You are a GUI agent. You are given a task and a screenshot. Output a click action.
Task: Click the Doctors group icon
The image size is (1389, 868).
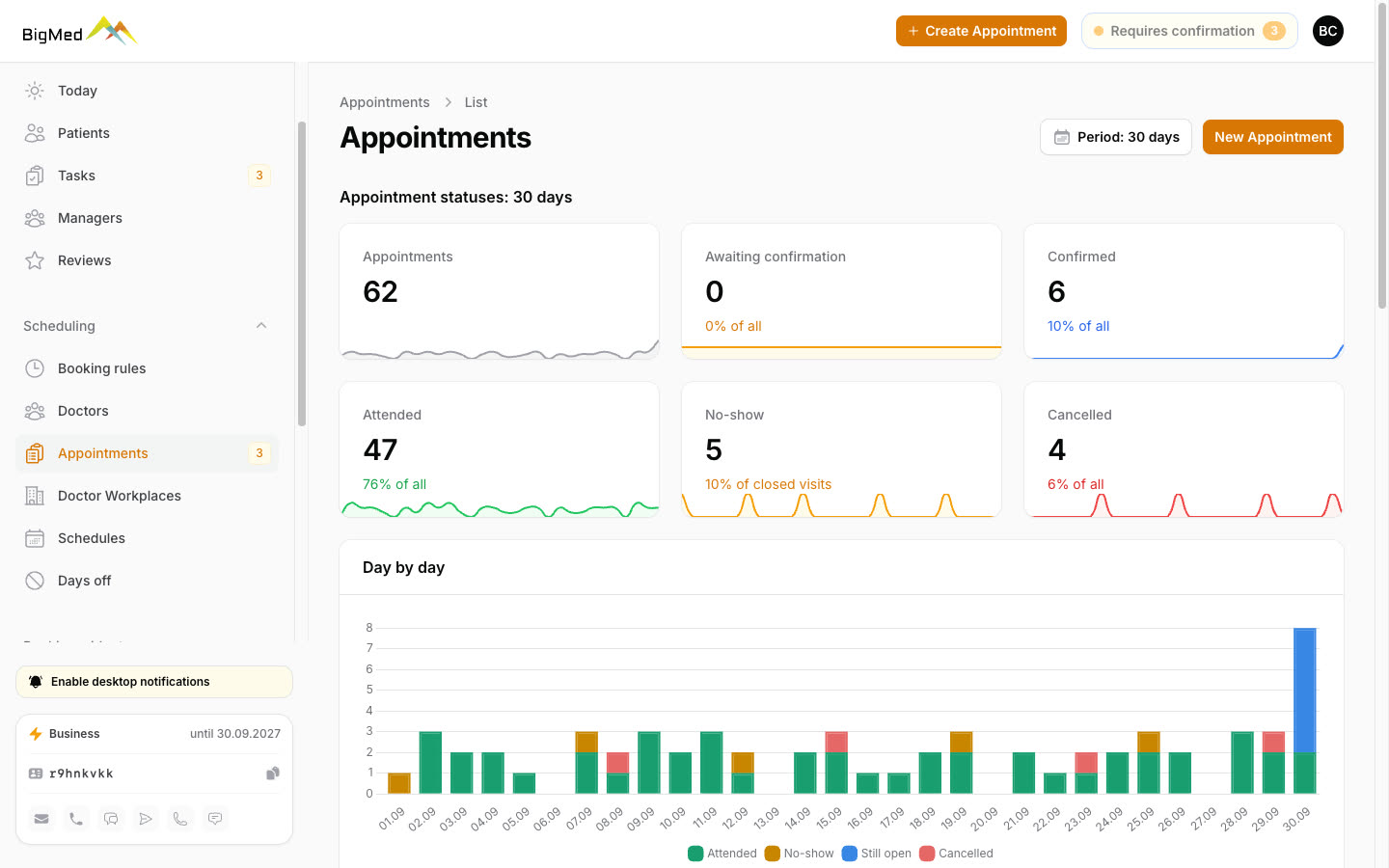(x=35, y=411)
